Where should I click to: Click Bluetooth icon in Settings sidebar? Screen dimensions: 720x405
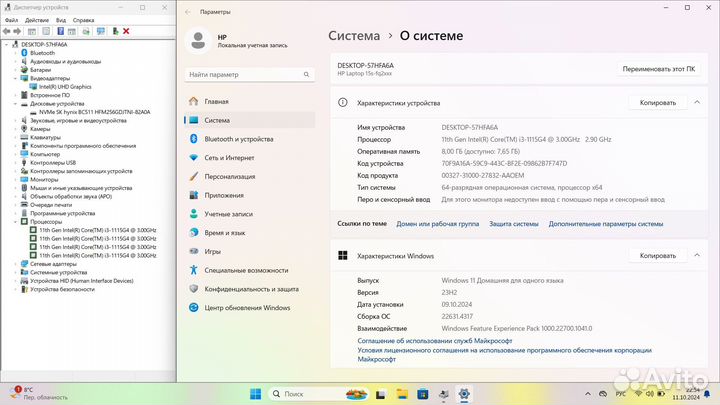pos(194,139)
